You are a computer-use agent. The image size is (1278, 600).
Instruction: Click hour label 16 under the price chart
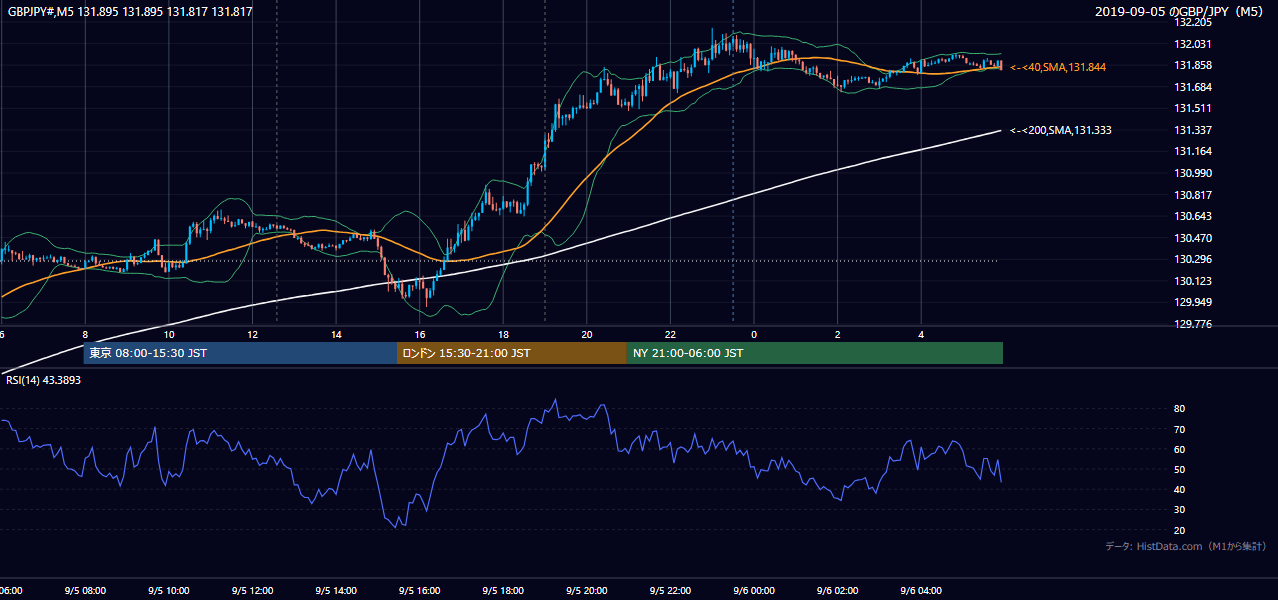tap(420, 335)
